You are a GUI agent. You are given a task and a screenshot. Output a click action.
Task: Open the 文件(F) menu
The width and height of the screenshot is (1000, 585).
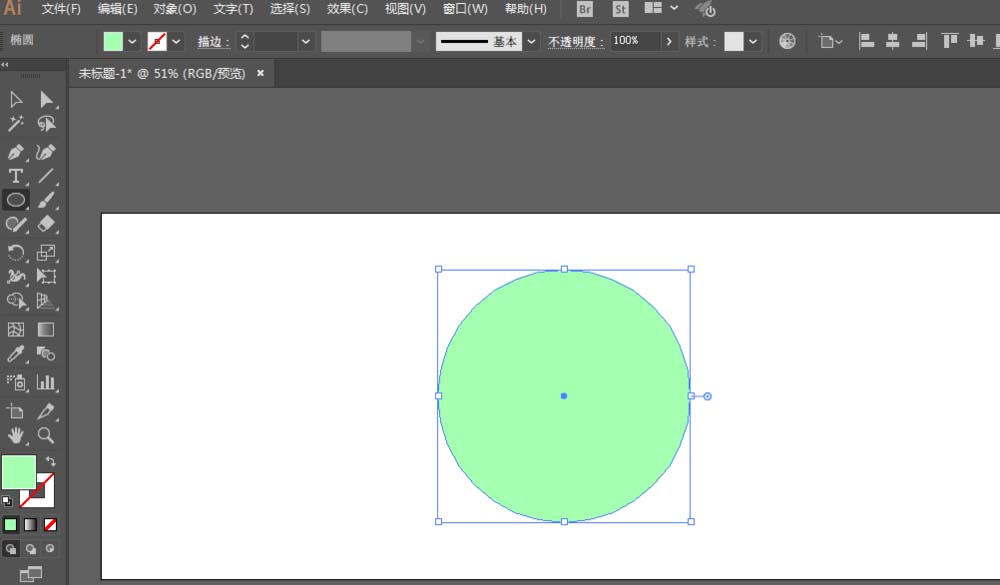pyautogui.click(x=61, y=9)
